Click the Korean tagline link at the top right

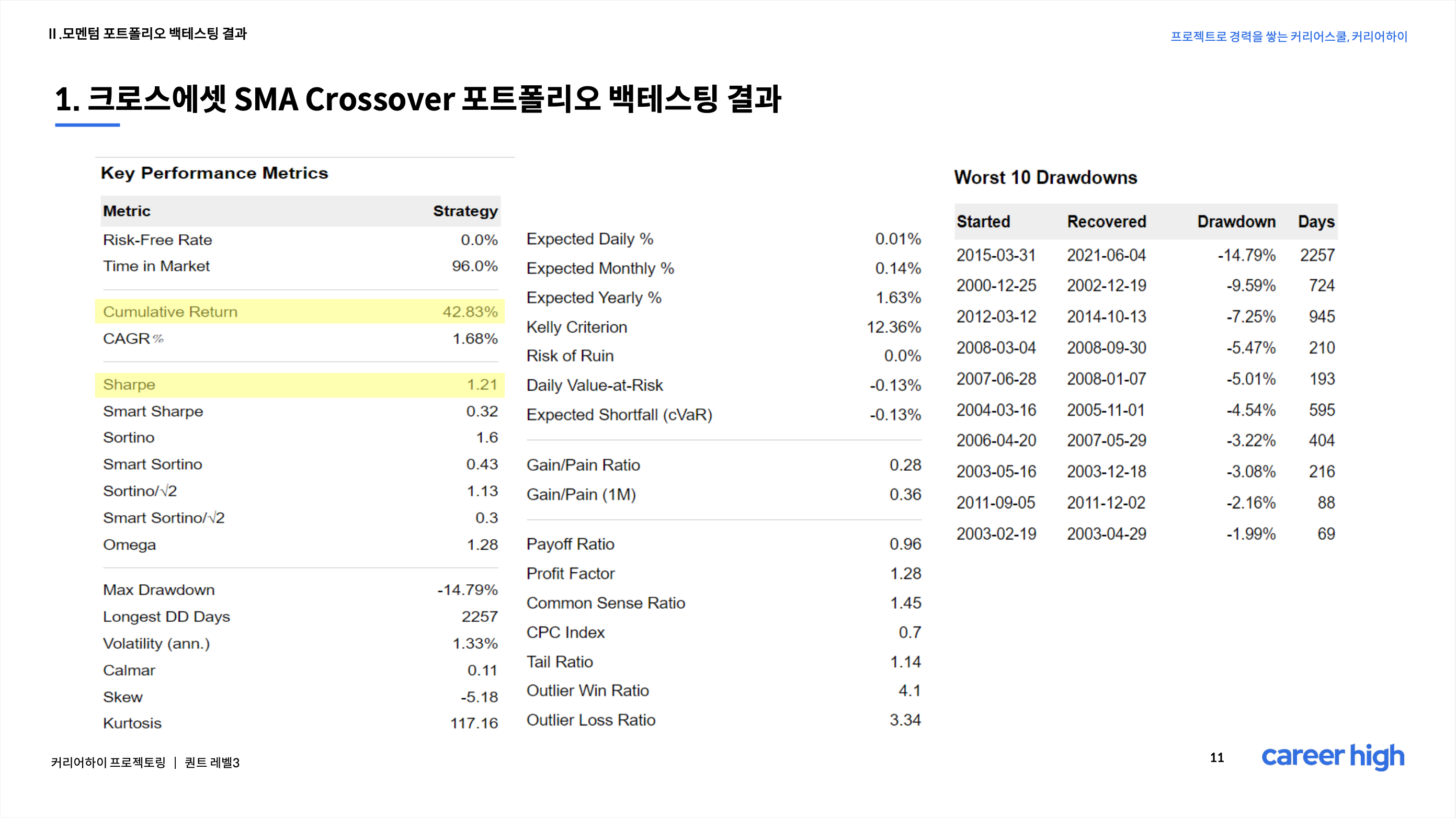coord(1288,37)
